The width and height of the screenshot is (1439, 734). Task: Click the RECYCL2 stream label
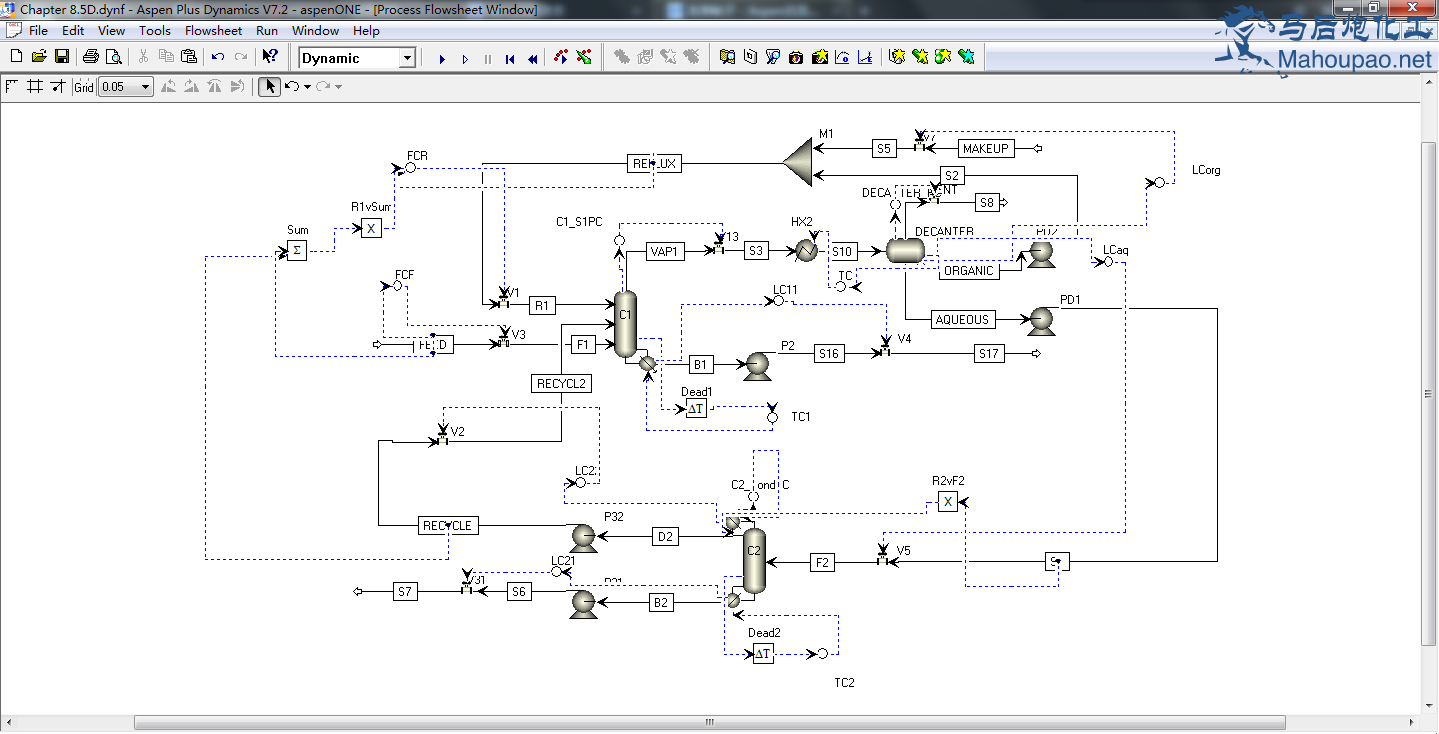click(x=561, y=383)
